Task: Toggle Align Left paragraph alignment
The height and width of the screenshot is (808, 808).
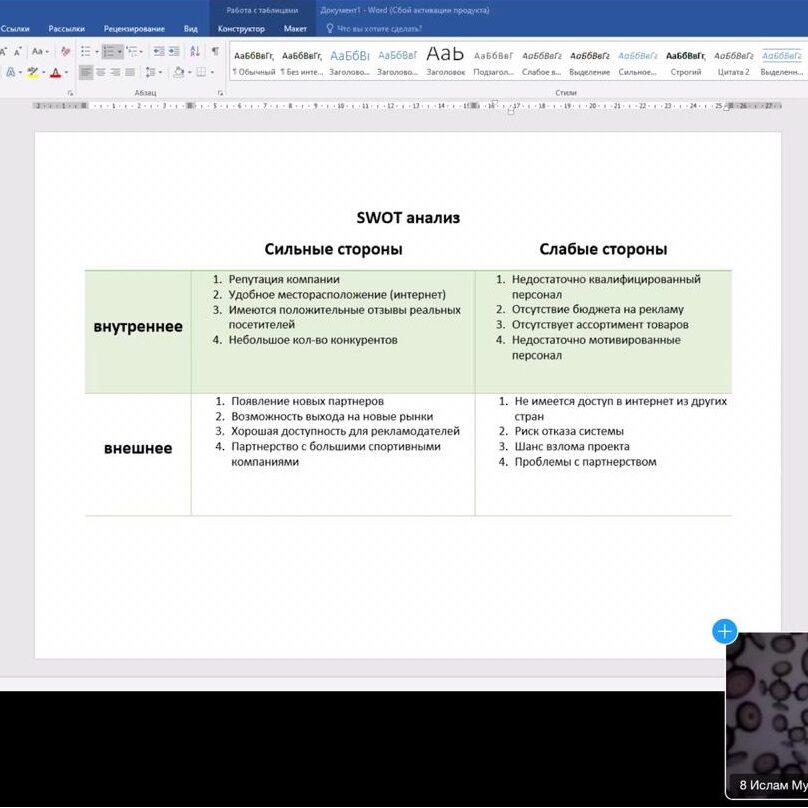Action: point(86,72)
